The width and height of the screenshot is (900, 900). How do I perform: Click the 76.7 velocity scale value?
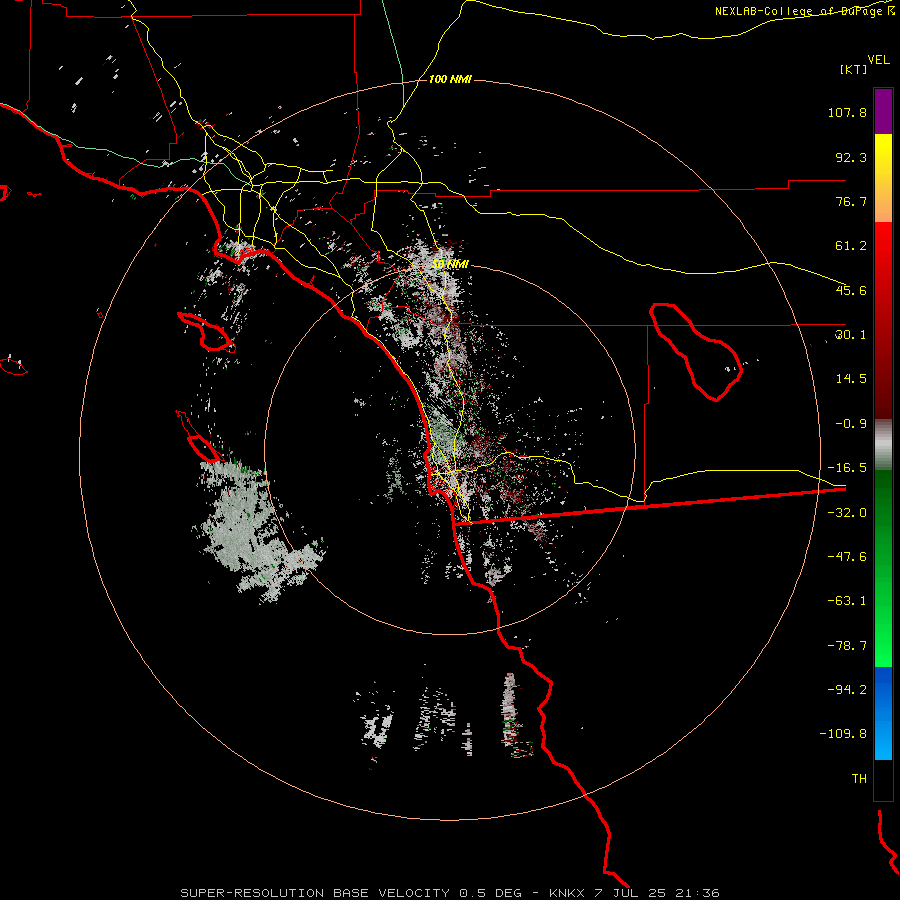click(851, 201)
